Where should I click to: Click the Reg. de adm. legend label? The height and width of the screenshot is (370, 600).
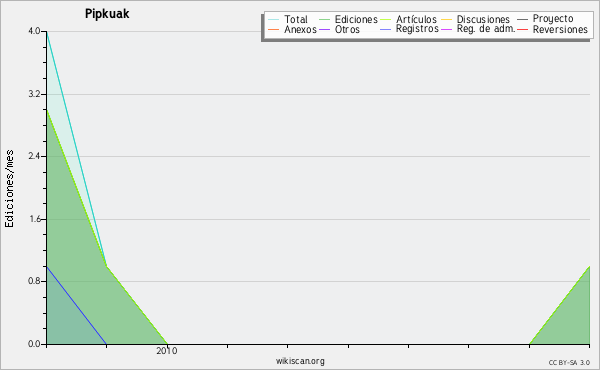point(486,29)
